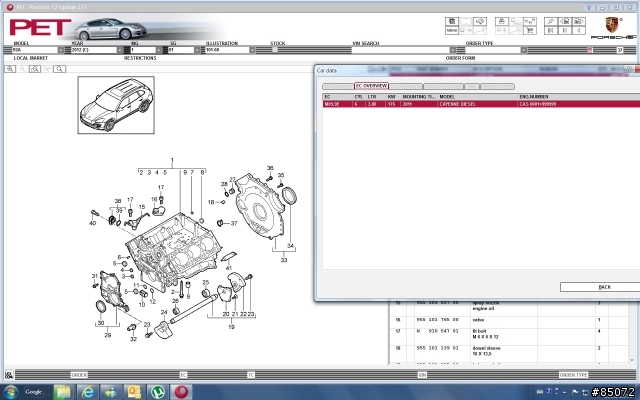The image size is (640, 400).
Task: Click the skip-to-end bar arrow icon
Action: 564,30
